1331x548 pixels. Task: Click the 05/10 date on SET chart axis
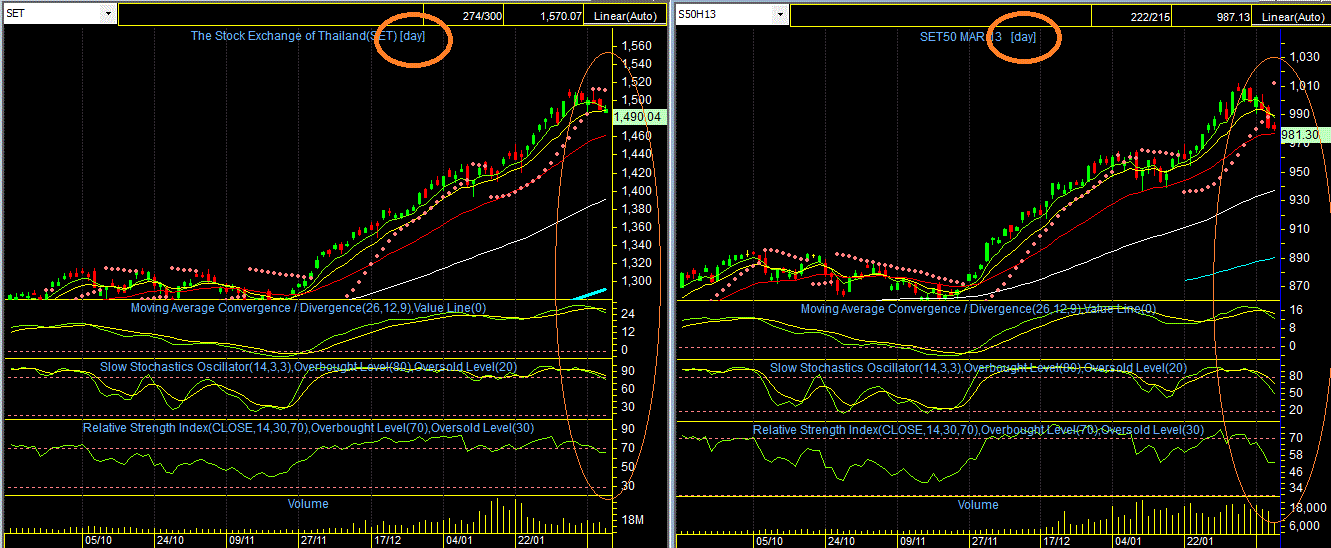click(98, 540)
